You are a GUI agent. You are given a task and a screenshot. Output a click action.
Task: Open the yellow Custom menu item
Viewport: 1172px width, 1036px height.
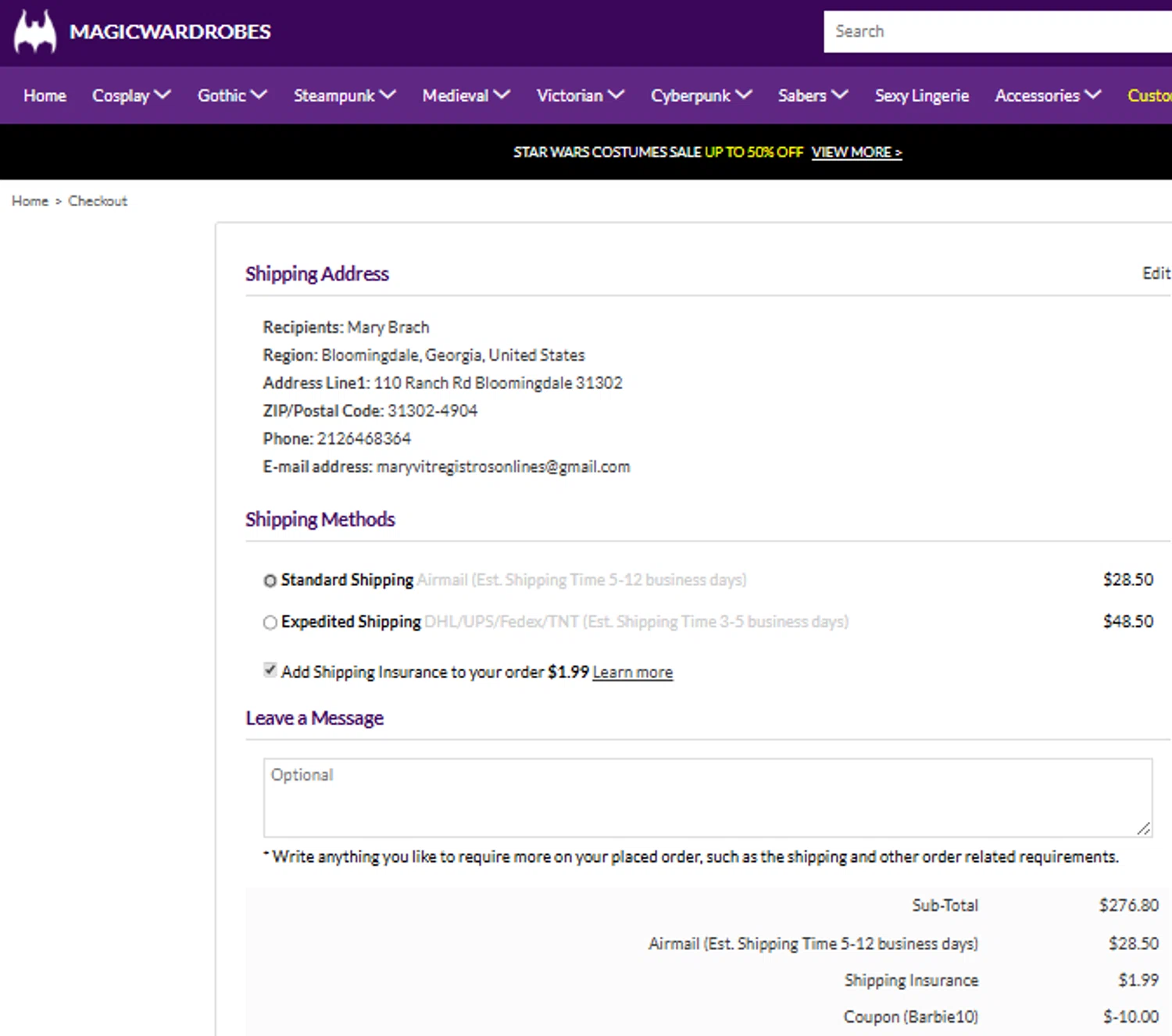click(x=1149, y=95)
